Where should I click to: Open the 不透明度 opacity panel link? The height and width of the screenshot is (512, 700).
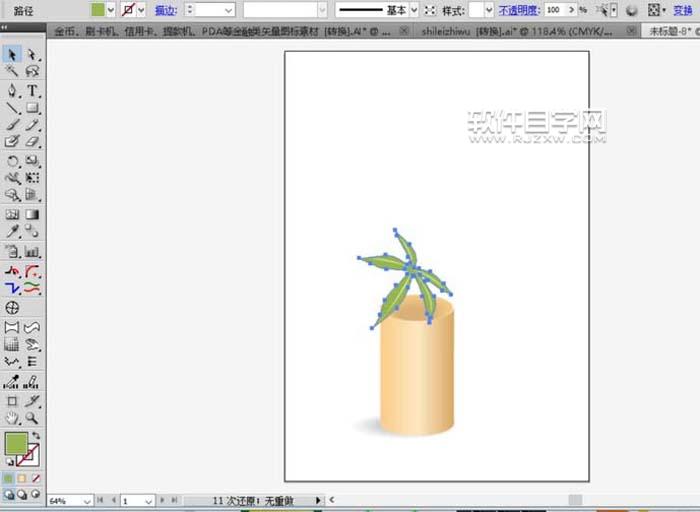click(x=519, y=10)
